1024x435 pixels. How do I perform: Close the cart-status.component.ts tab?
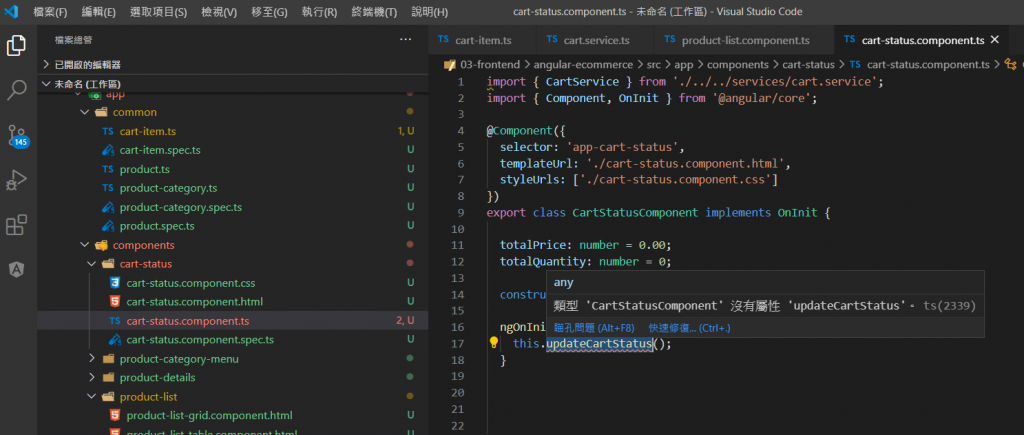[x=995, y=40]
